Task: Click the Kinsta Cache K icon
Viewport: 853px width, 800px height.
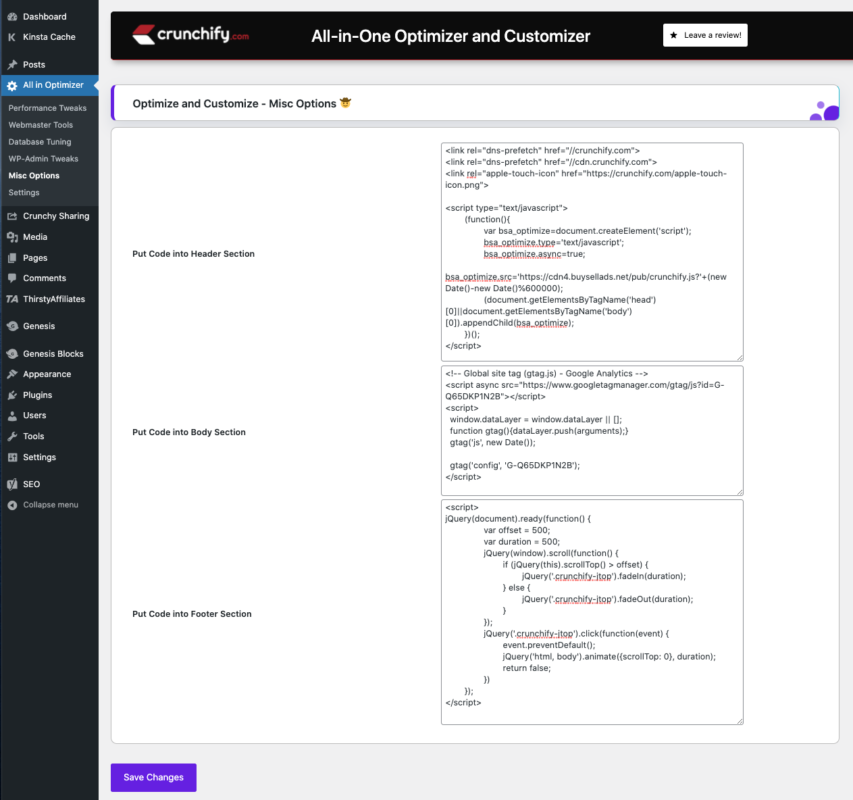Action: tap(12, 37)
